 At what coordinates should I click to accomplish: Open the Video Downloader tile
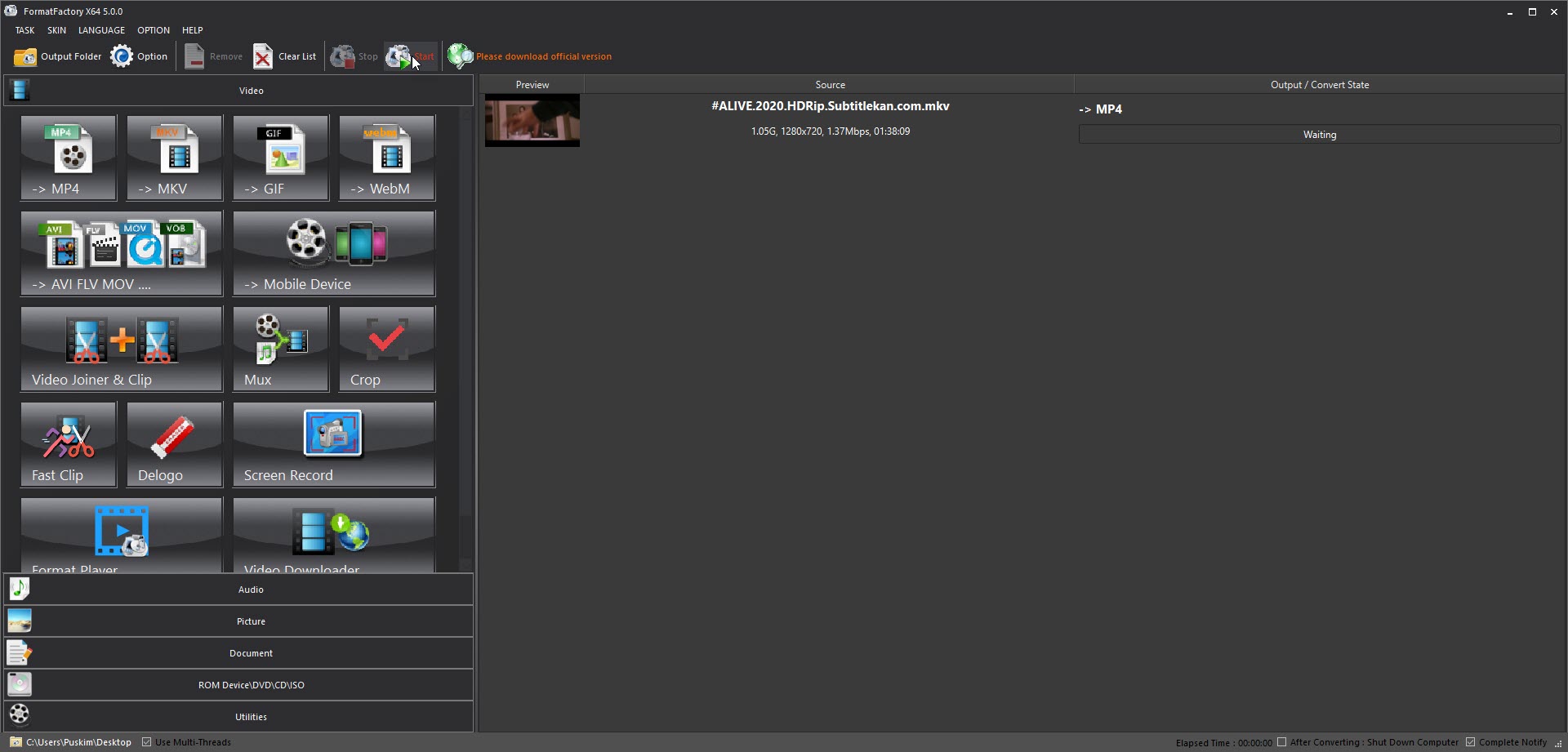(334, 535)
